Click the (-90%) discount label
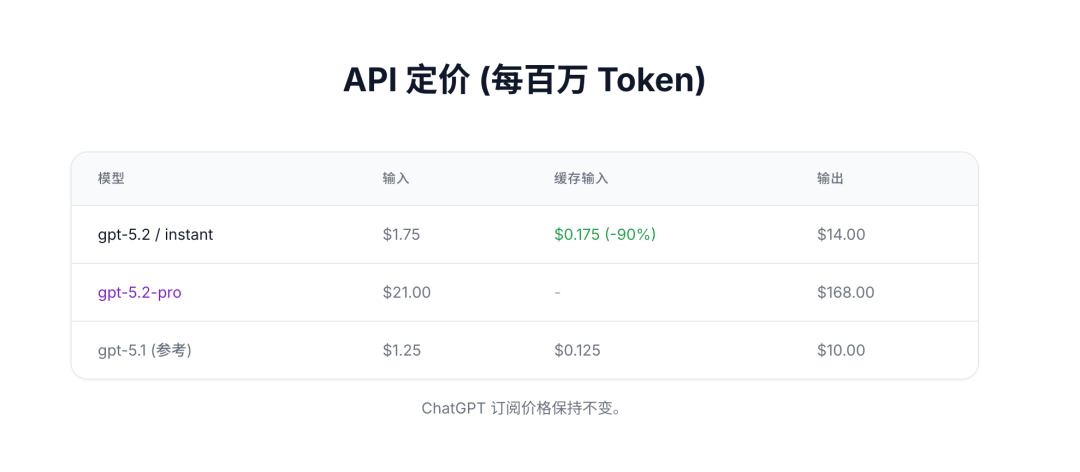 [630, 235]
